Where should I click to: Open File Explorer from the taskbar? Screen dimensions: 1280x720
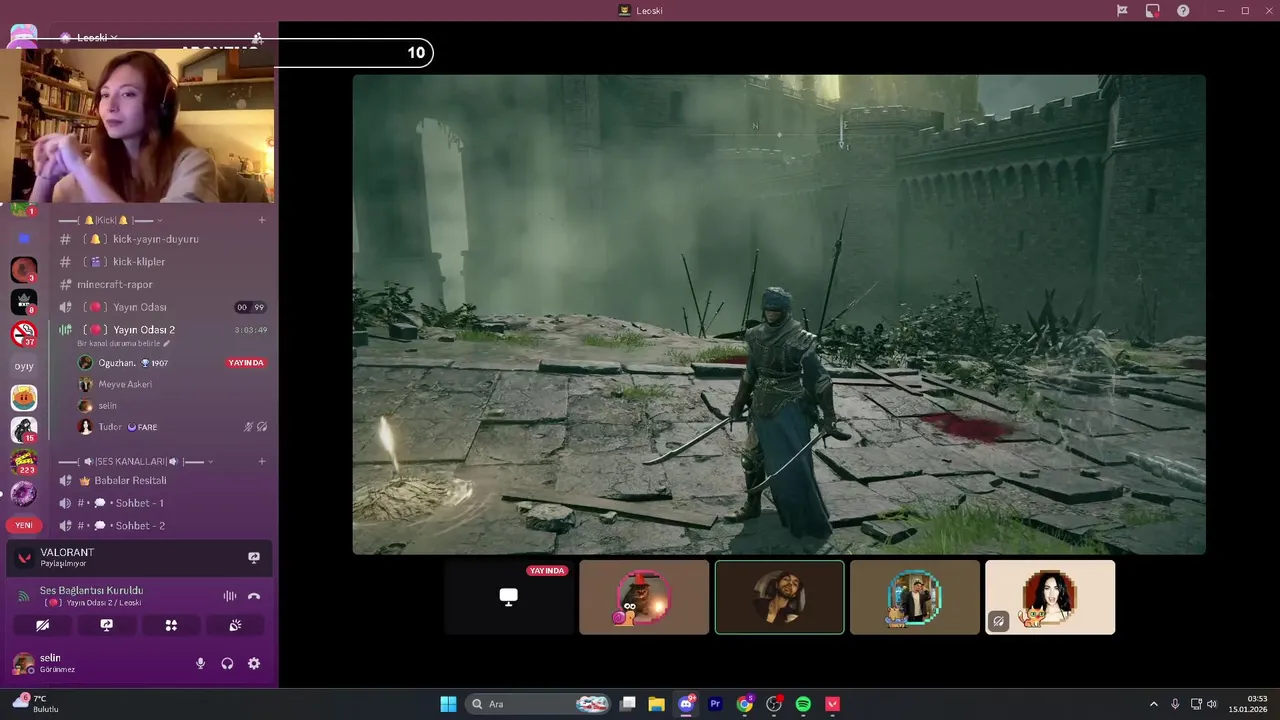coord(656,704)
